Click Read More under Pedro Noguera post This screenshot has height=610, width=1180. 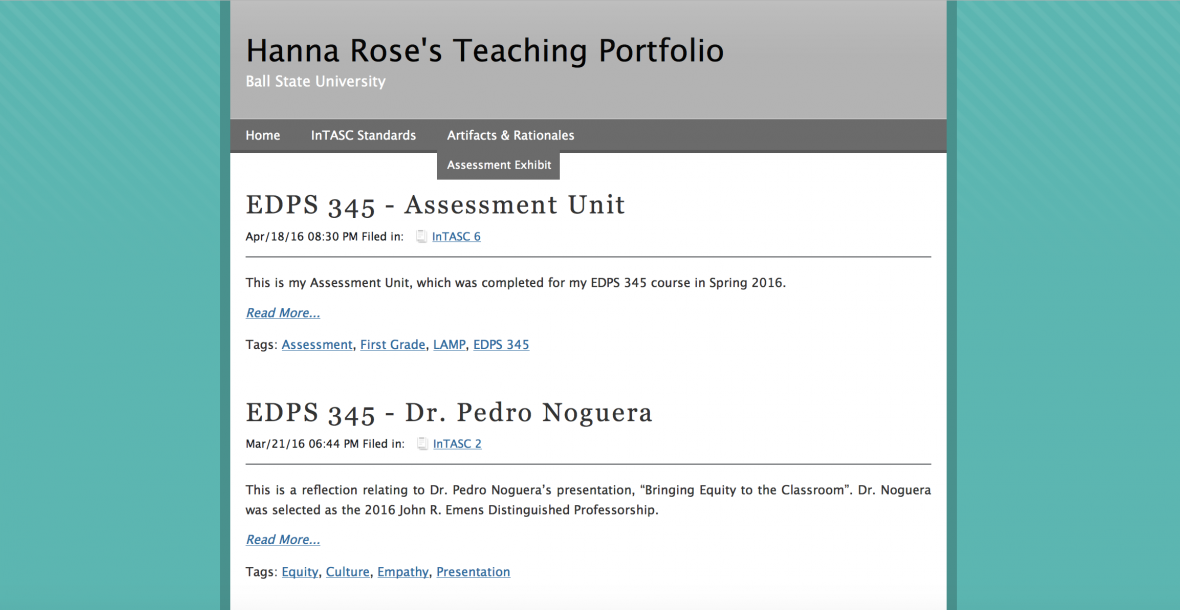pyautogui.click(x=283, y=540)
